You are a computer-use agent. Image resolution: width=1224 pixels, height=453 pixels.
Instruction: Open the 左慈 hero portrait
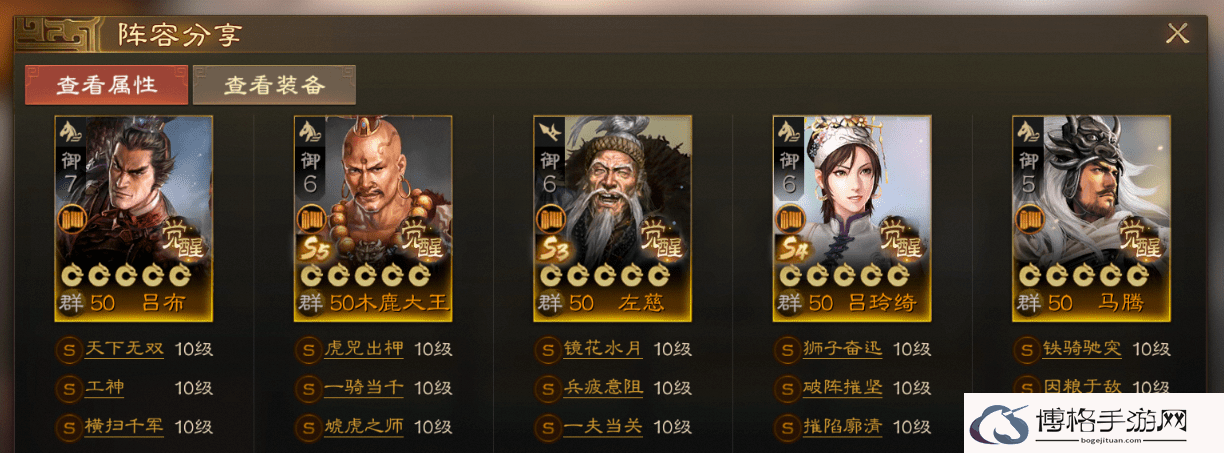tap(613, 218)
